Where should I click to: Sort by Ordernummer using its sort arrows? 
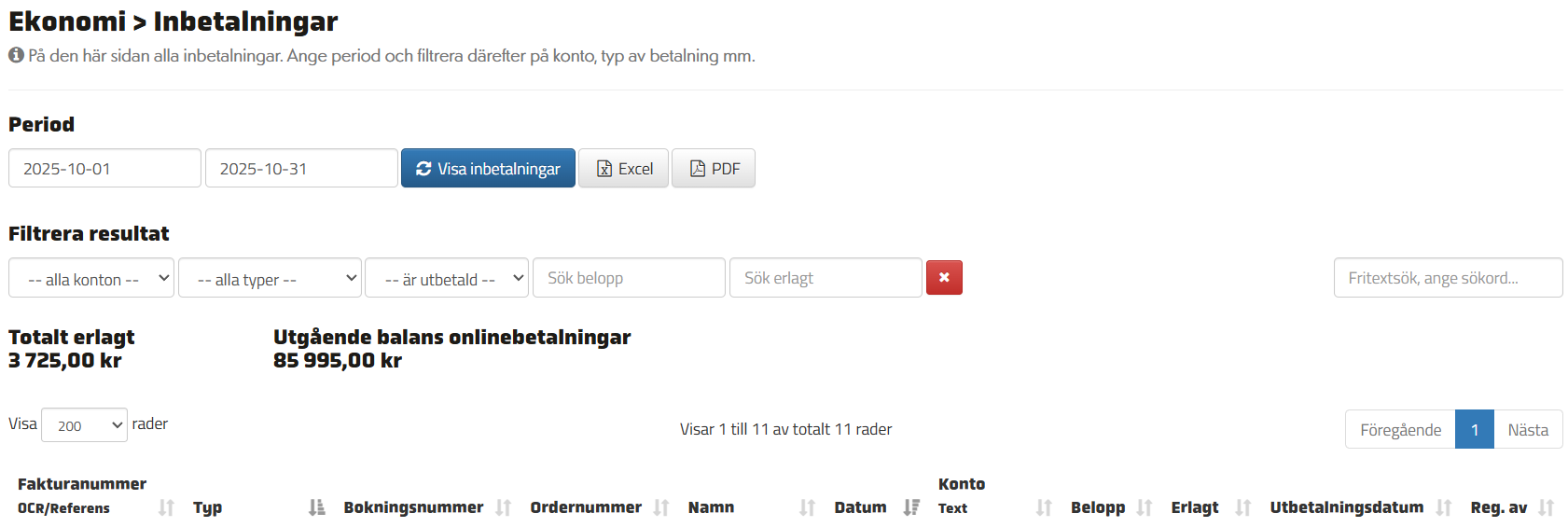pos(660,507)
